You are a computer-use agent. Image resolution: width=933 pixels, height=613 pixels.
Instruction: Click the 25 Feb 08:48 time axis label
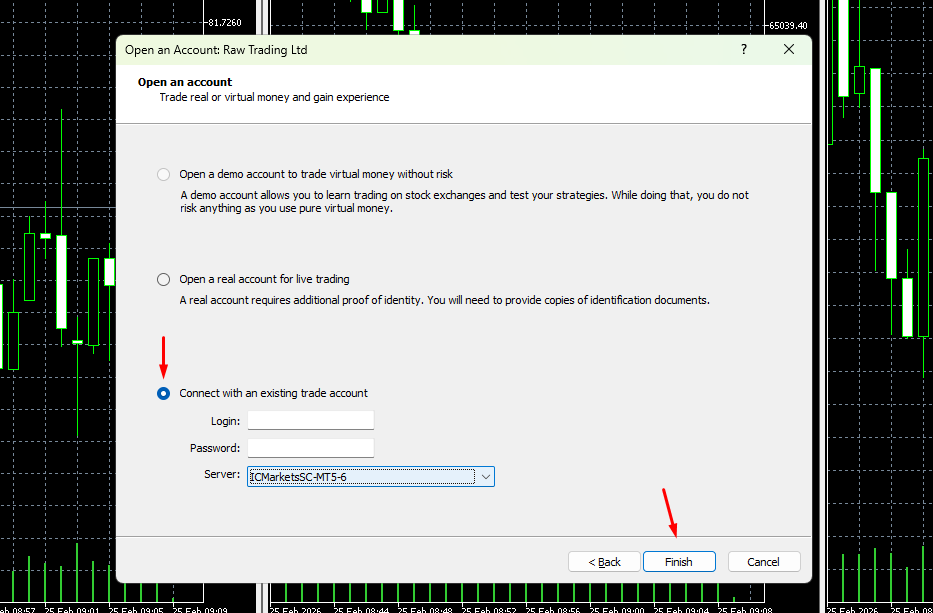tap(425, 608)
